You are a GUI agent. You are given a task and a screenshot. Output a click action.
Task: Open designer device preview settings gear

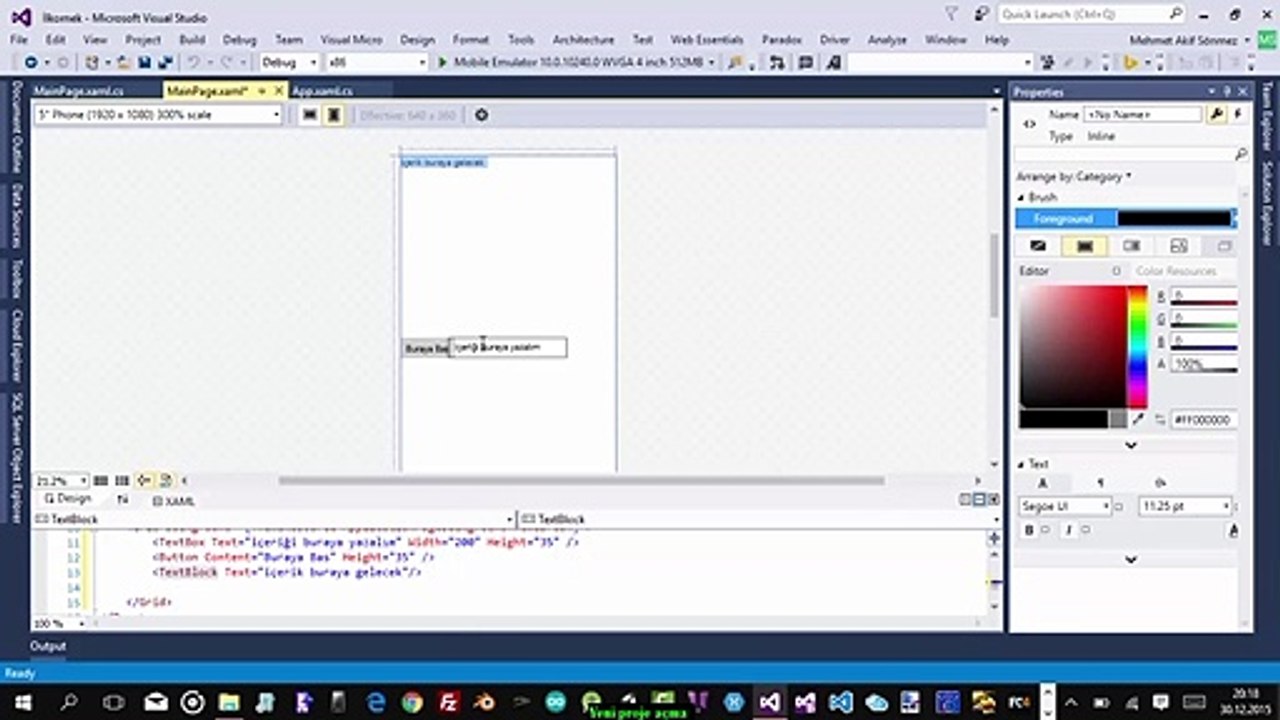pyautogui.click(x=481, y=115)
